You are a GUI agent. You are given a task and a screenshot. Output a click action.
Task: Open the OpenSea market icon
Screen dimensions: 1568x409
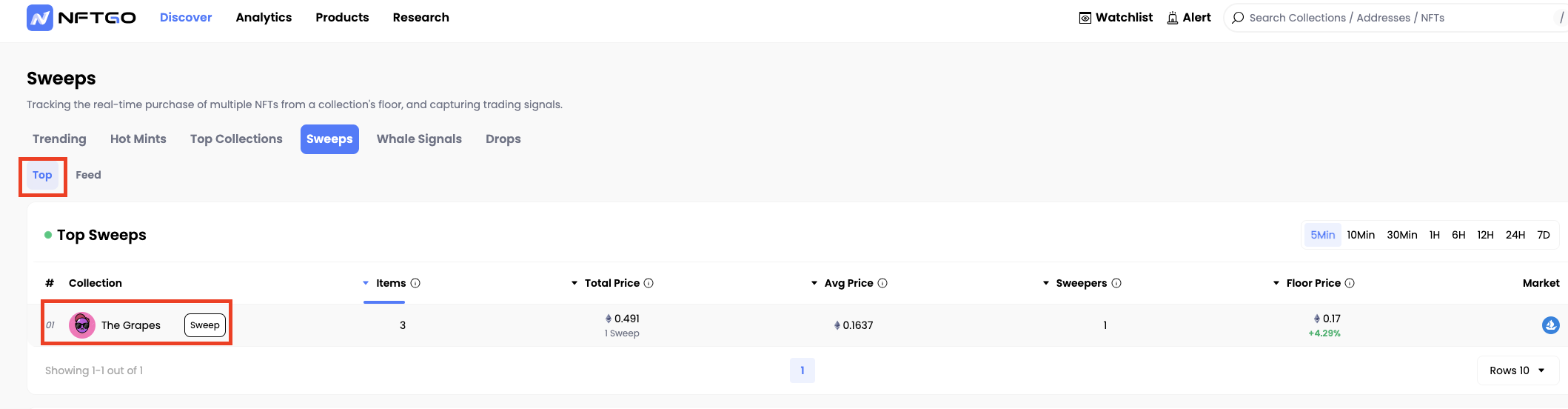[1550, 325]
